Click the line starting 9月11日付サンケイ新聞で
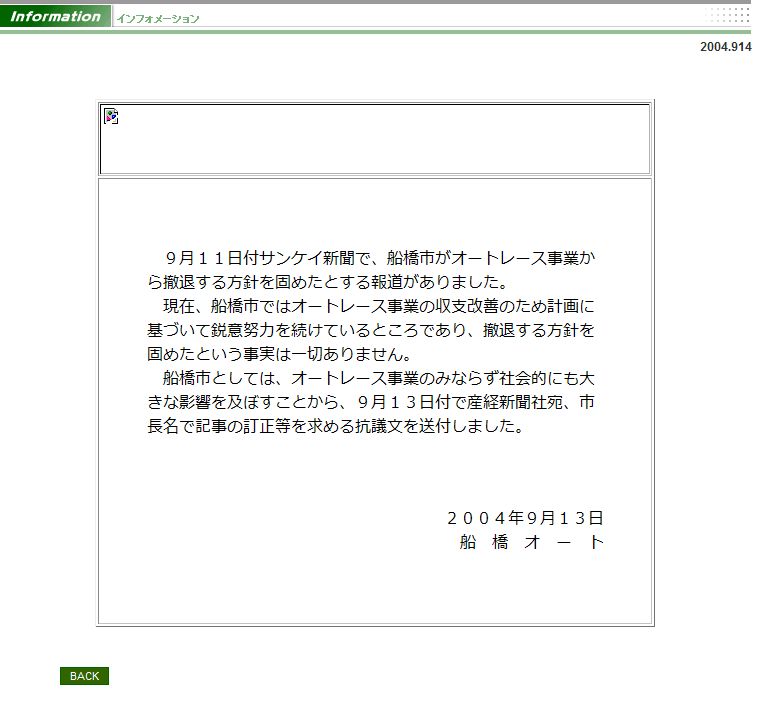 click(380, 258)
